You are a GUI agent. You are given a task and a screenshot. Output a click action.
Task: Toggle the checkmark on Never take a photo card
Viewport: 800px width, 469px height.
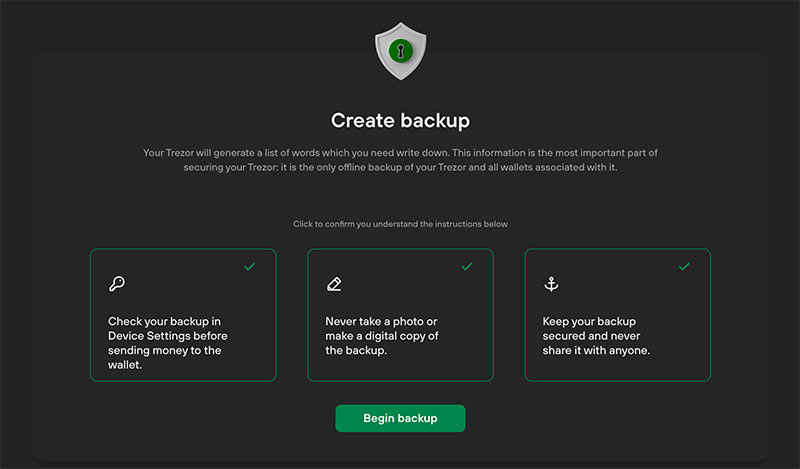point(467,266)
